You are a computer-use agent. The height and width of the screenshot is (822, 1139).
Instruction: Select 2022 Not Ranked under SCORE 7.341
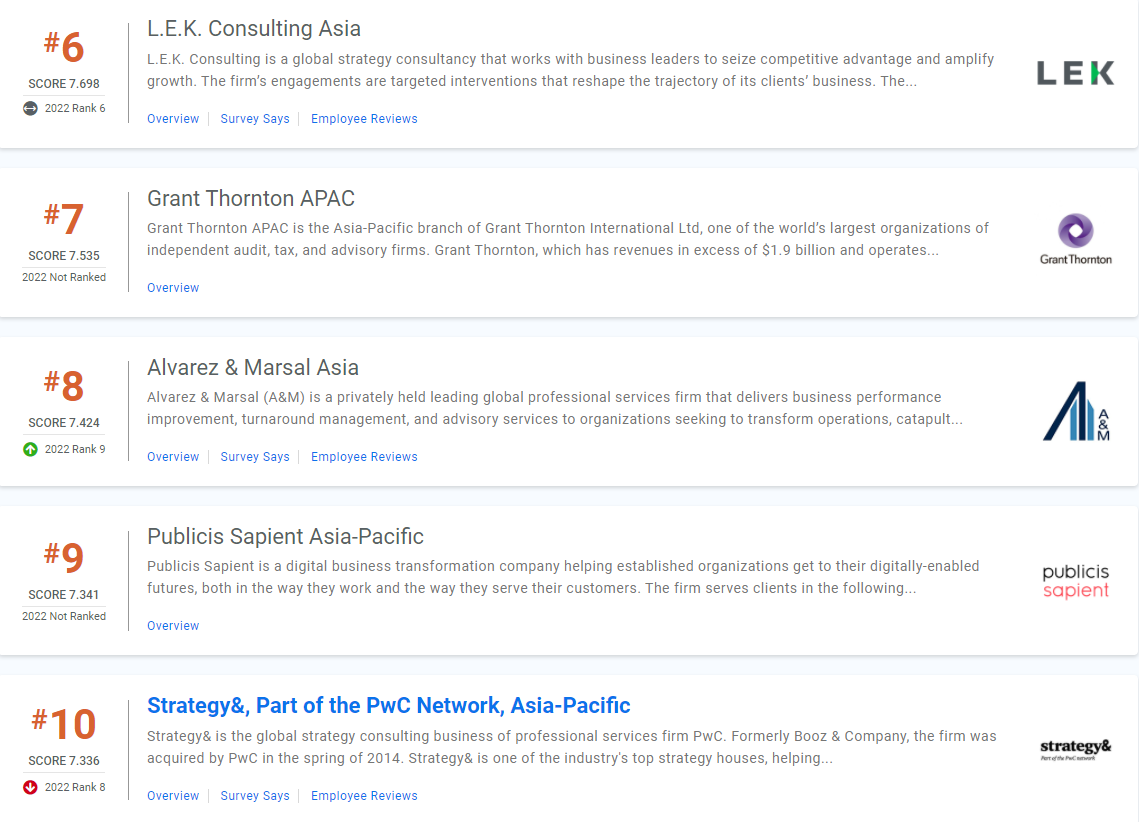click(64, 616)
